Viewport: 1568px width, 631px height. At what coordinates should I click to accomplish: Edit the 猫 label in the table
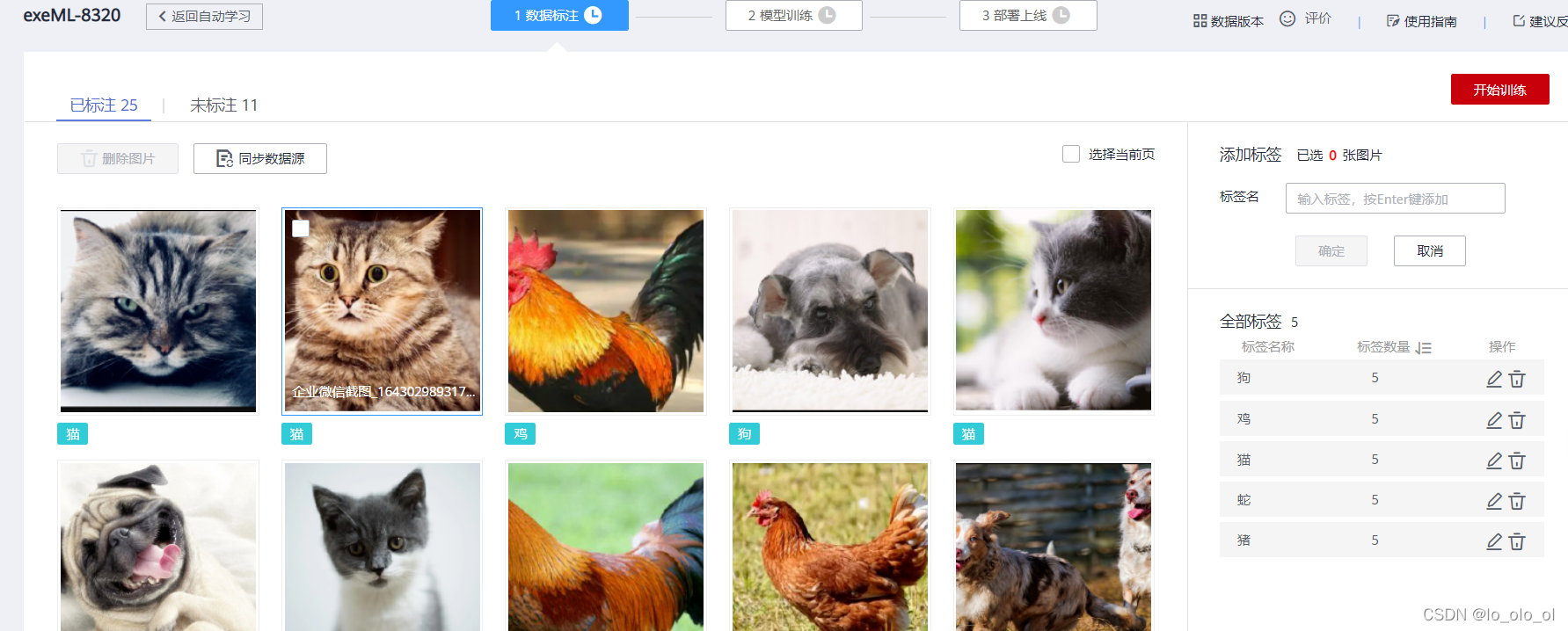click(1494, 461)
